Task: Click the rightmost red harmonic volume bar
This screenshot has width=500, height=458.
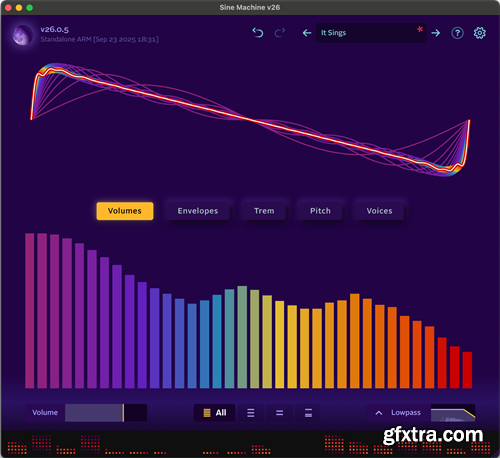Action: pyautogui.click(x=467, y=370)
